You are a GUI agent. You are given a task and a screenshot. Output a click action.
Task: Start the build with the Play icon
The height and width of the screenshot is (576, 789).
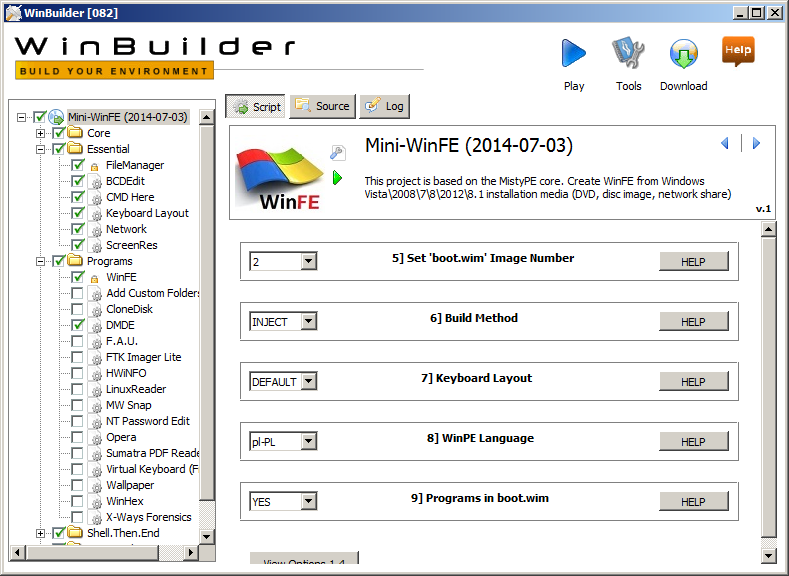[x=574, y=53]
